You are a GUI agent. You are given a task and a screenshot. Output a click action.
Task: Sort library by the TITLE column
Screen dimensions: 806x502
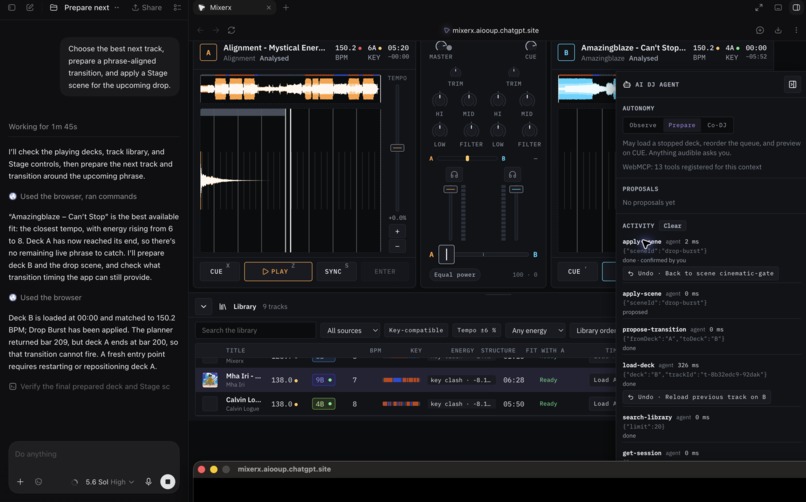point(235,350)
